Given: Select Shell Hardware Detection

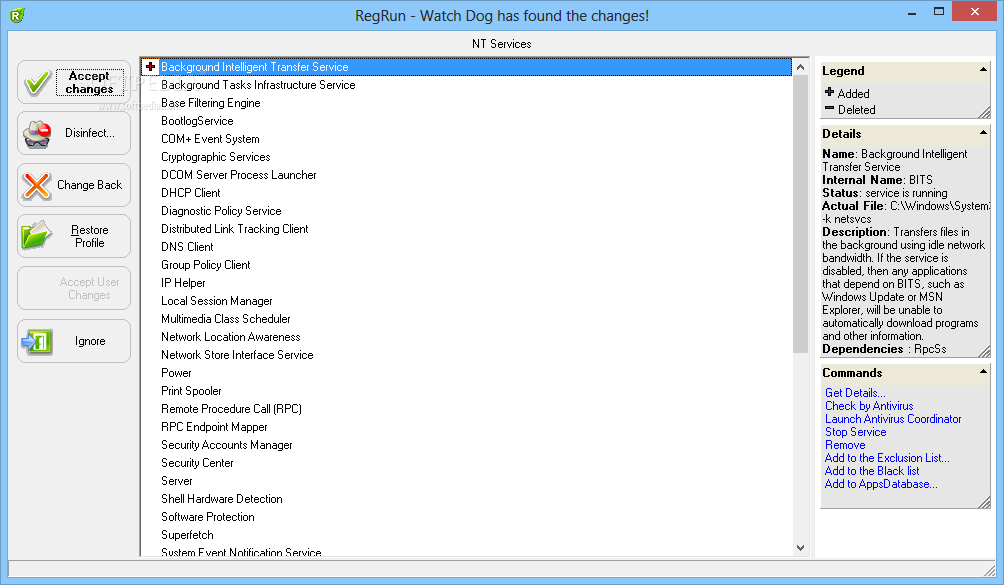Looking at the screenshot, I should pyautogui.click(x=222, y=499).
